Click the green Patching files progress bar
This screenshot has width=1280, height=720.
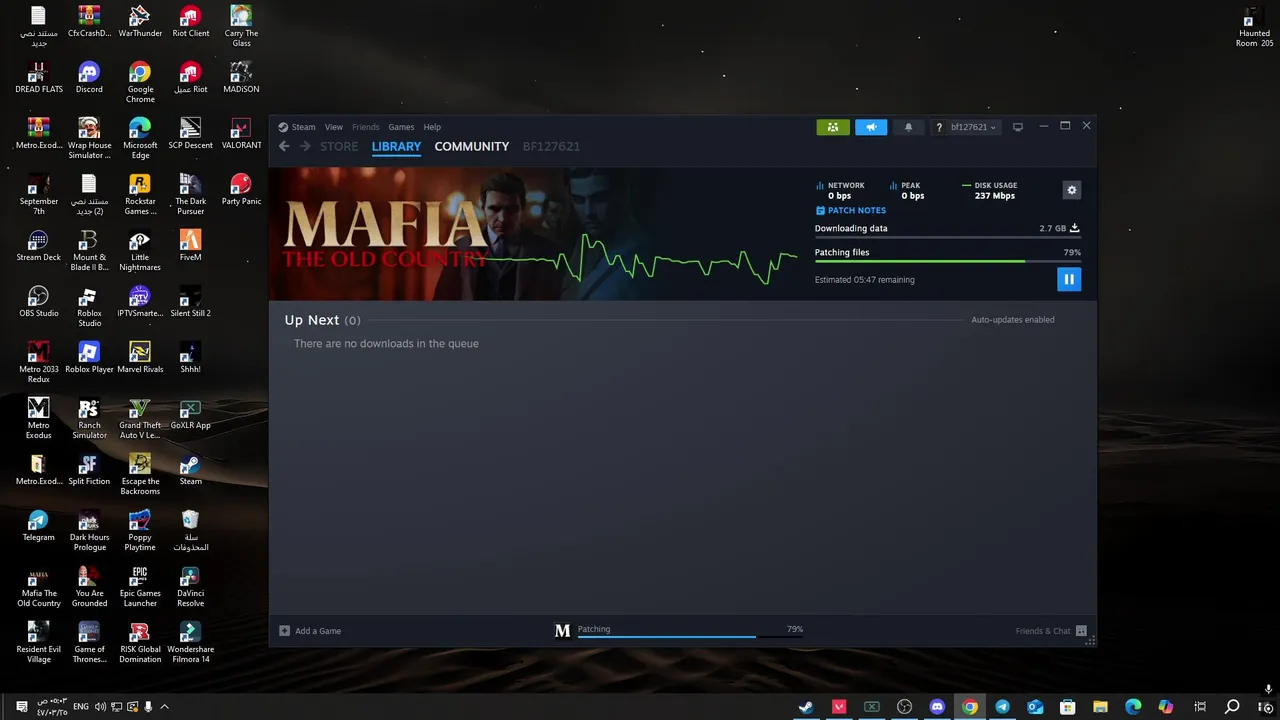point(947,262)
